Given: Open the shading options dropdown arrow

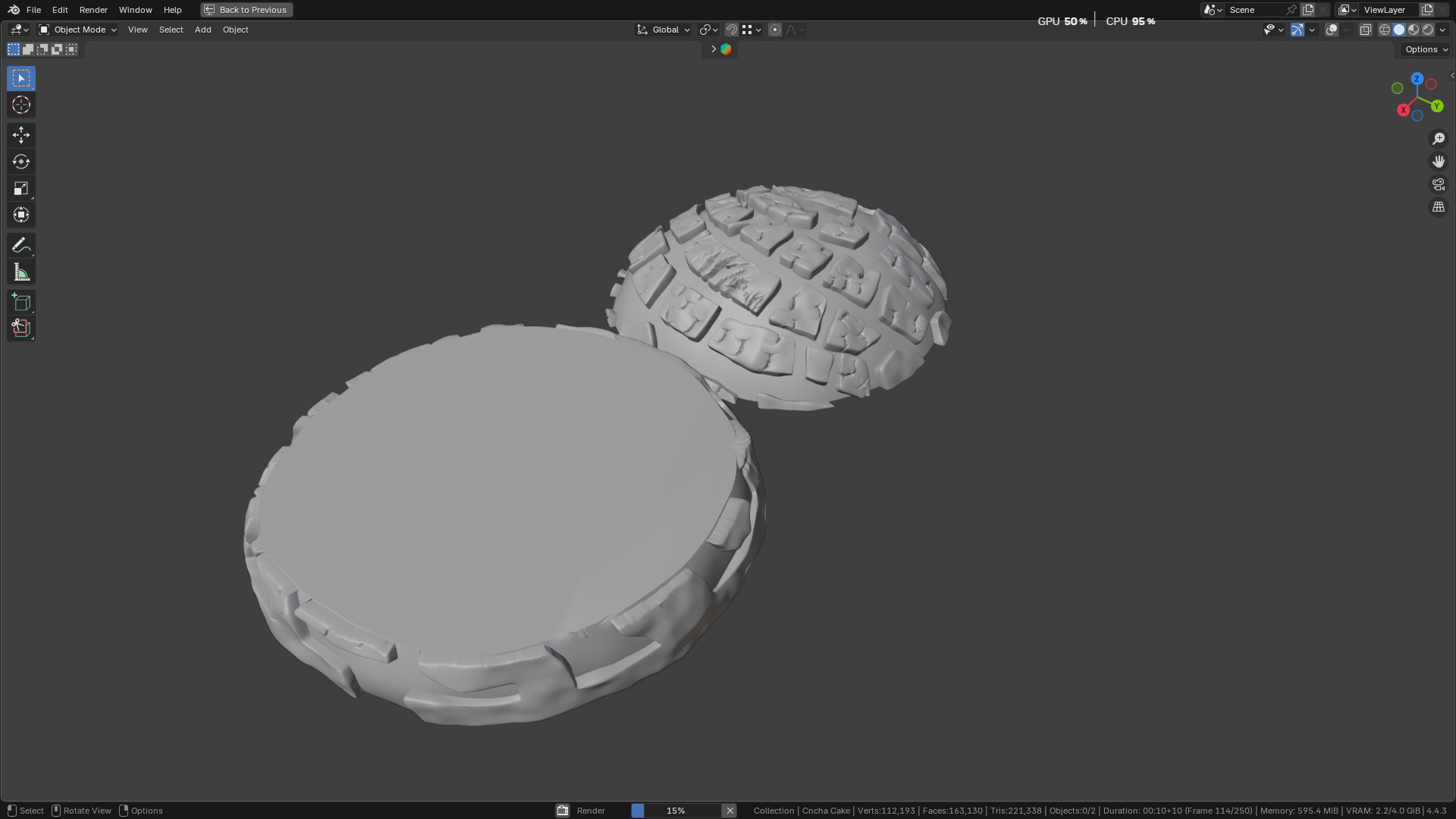Looking at the screenshot, I should (x=1442, y=30).
